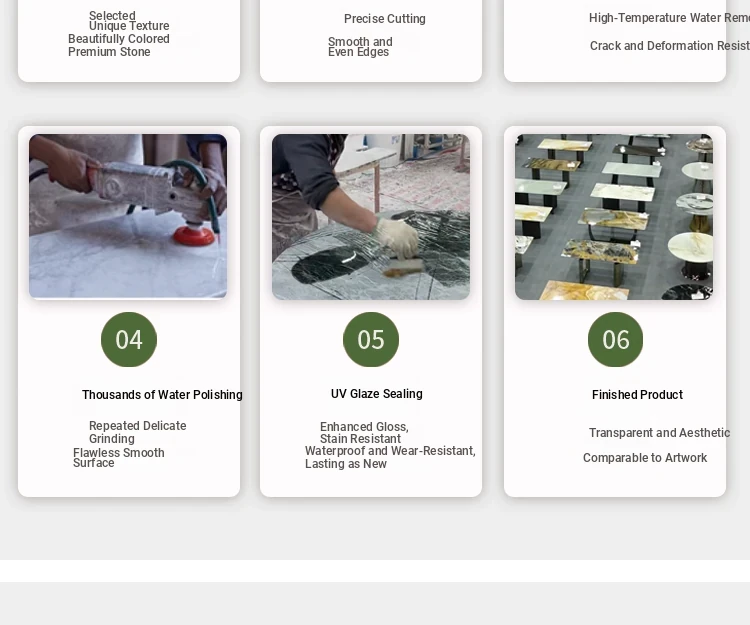Click the green 05 step circle
The image size is (750, 625).
pyautogui.click(x=371, y=340)
